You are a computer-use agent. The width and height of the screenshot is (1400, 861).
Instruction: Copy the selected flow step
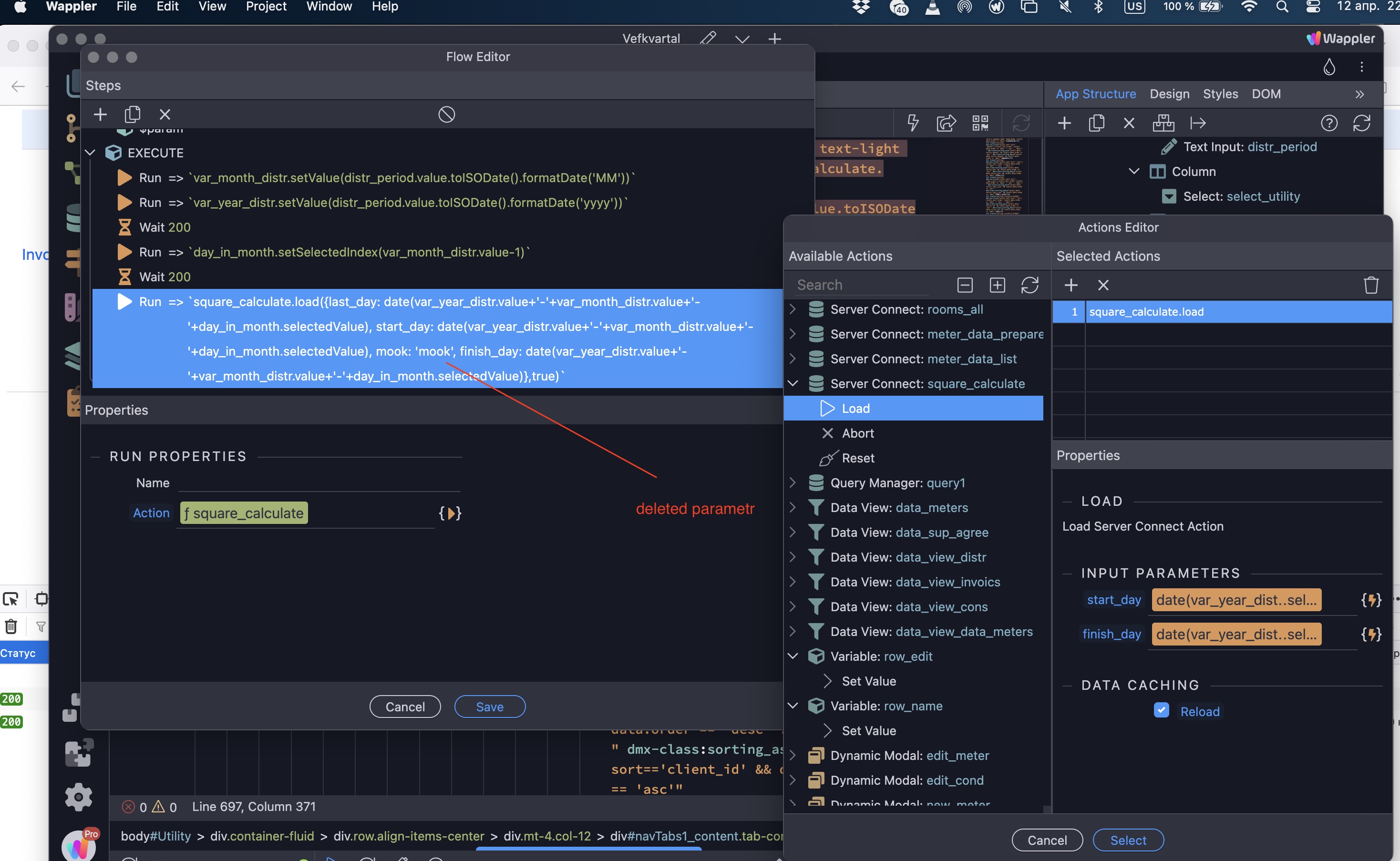click(x=132, y=114)
